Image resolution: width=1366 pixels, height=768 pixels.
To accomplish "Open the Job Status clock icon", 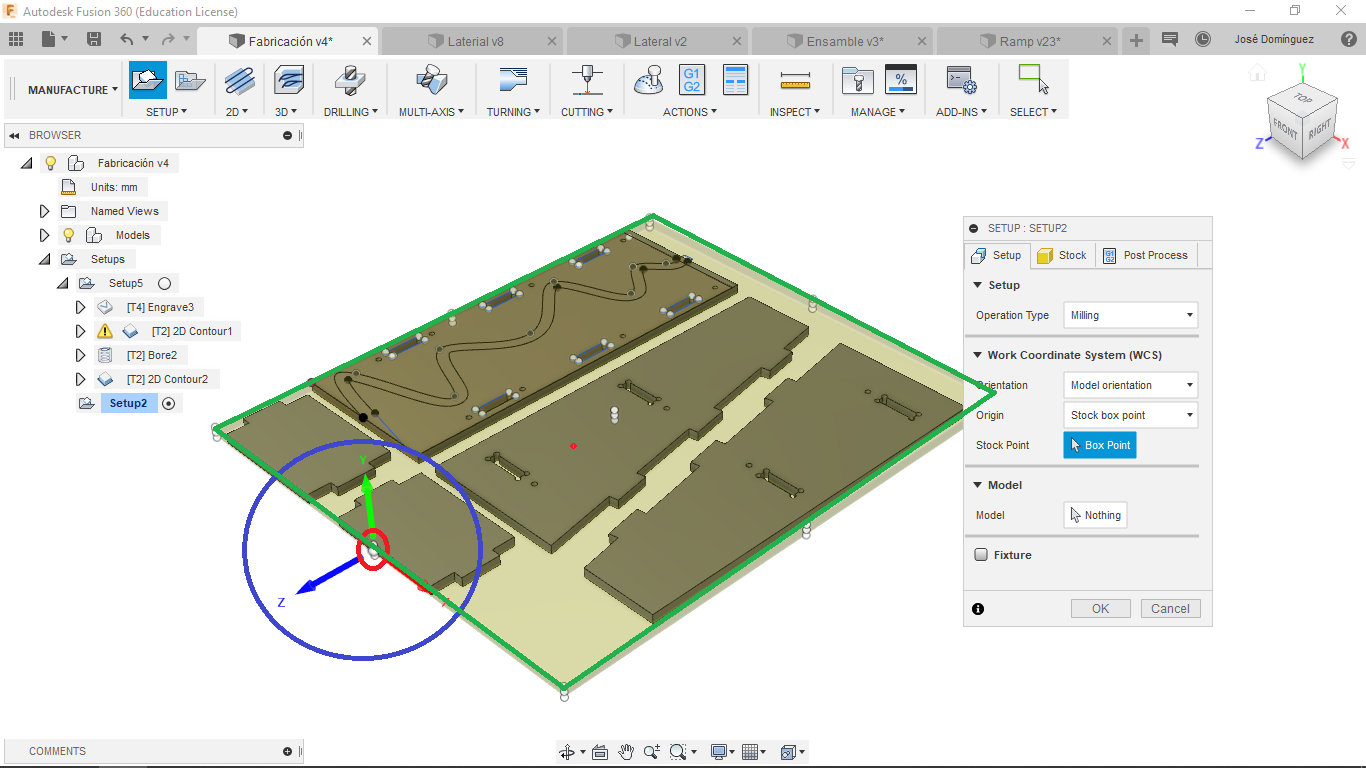I will tap(1203, 40).
